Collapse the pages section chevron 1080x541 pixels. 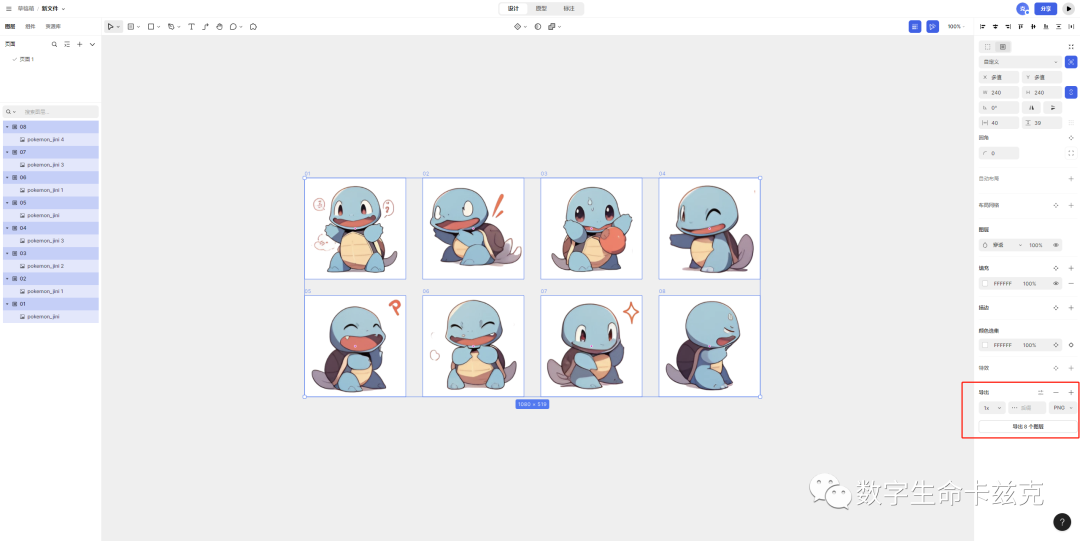pos(92,44)
